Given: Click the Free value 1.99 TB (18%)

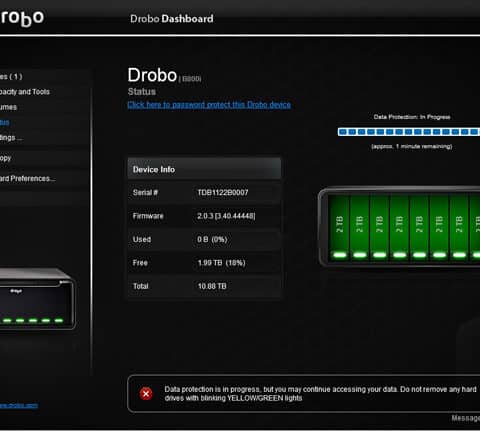Looking at the screenshot, I should tap(222, 263).
